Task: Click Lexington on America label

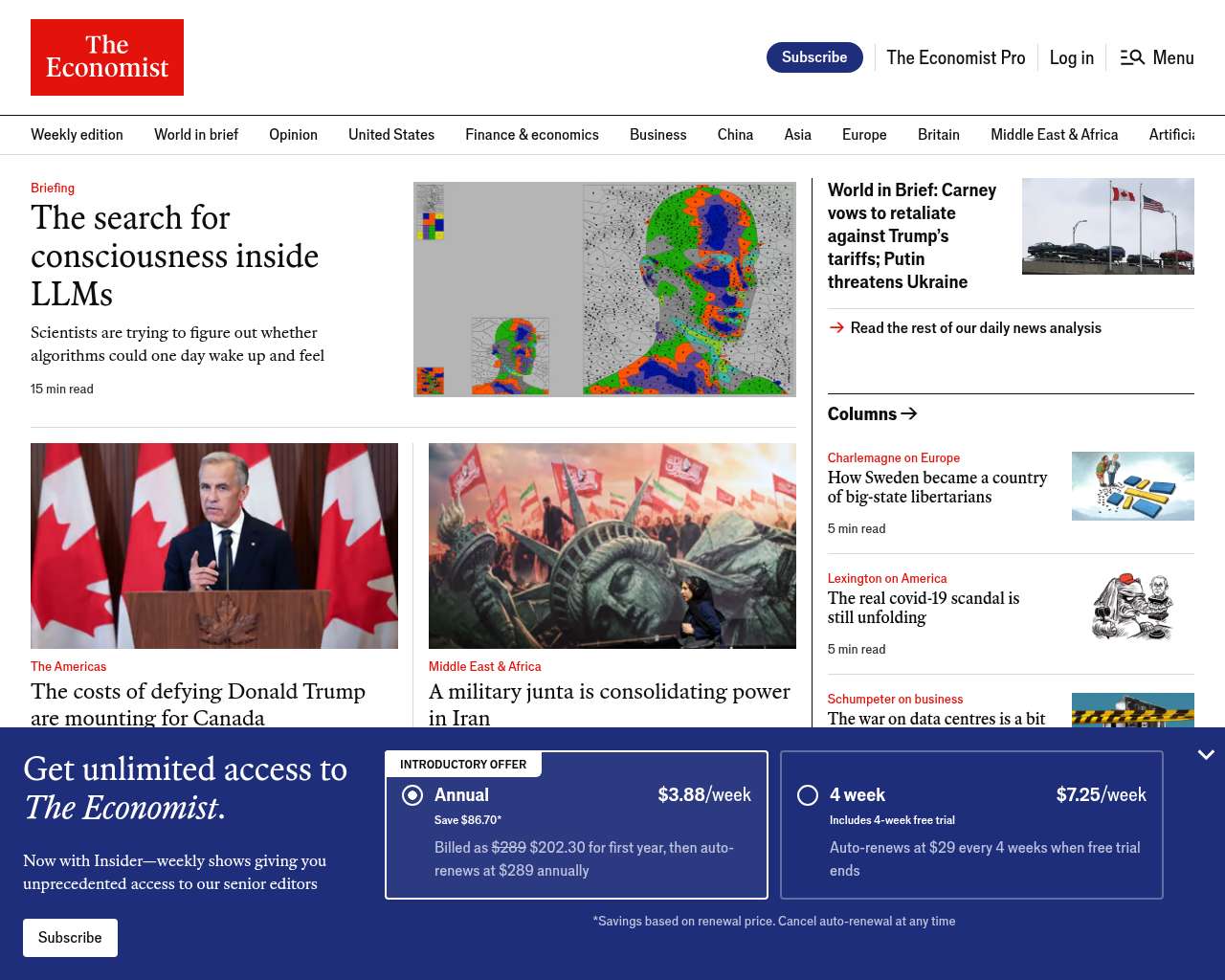Action: (x=887, y=578)
